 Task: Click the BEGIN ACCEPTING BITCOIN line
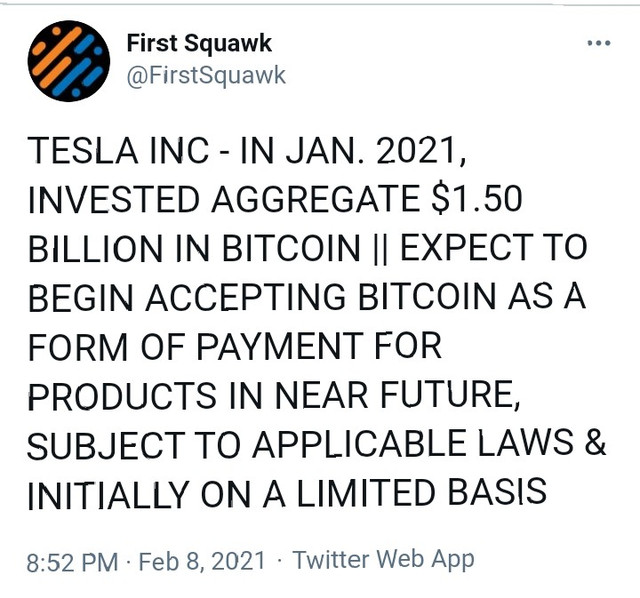(307, 297)
